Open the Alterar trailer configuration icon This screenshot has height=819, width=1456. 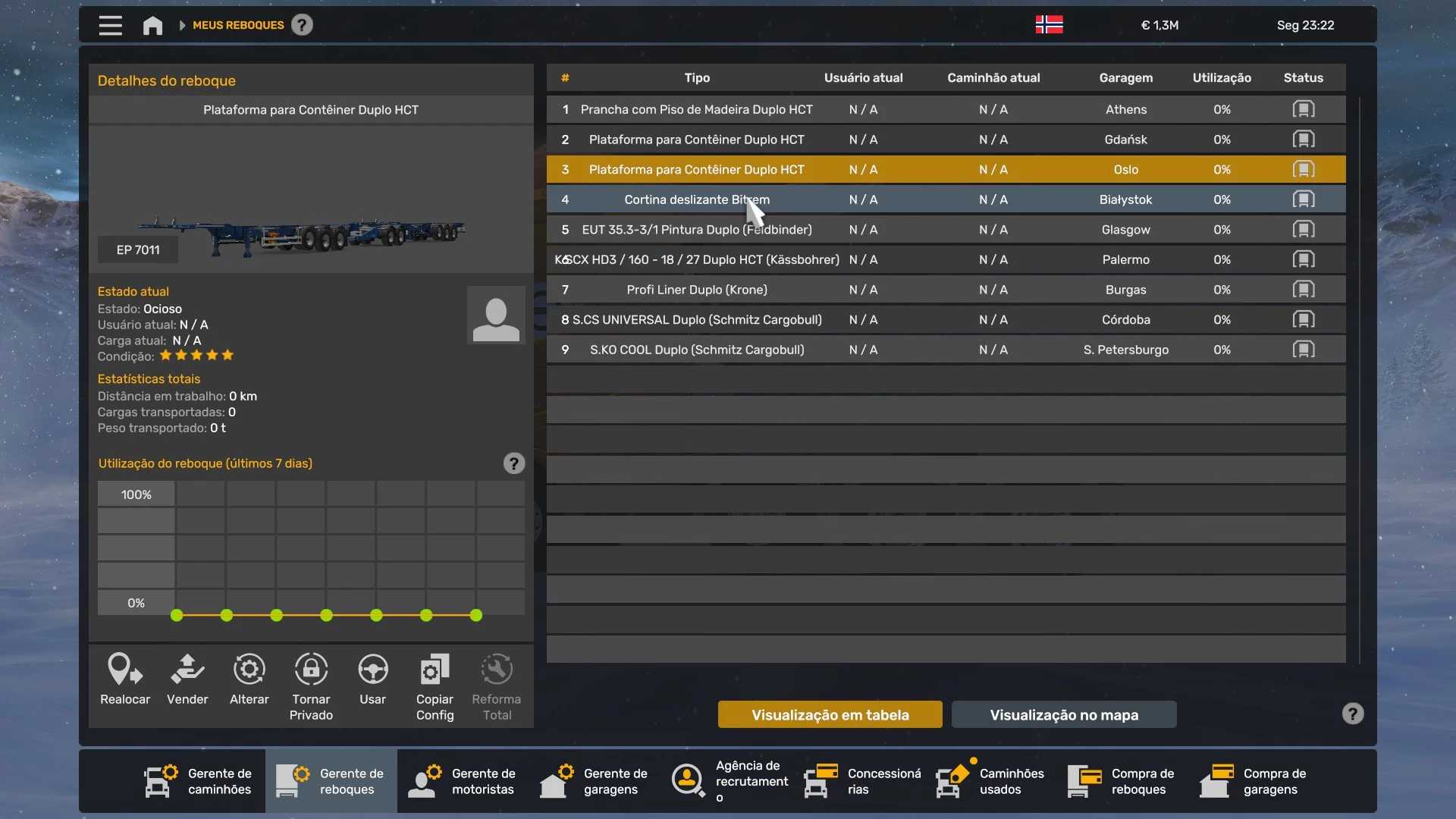[x=249, y=670]
